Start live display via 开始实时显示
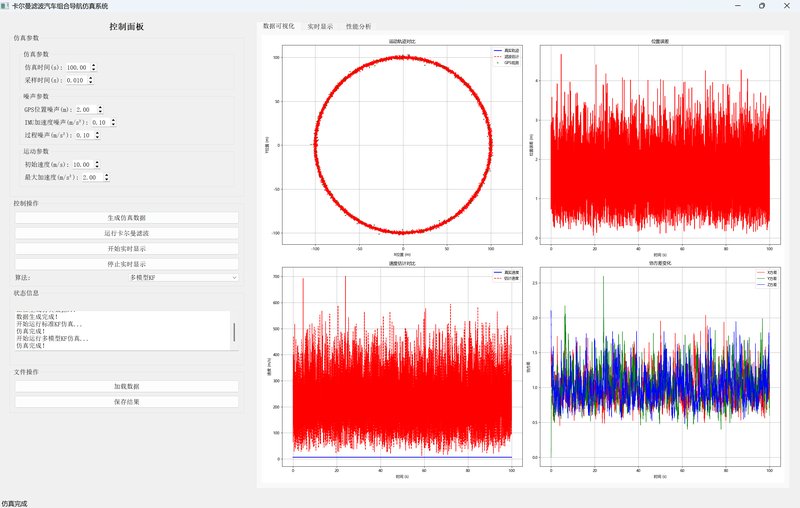The width and height of the screenshot is (800, 508). [126, 248]
